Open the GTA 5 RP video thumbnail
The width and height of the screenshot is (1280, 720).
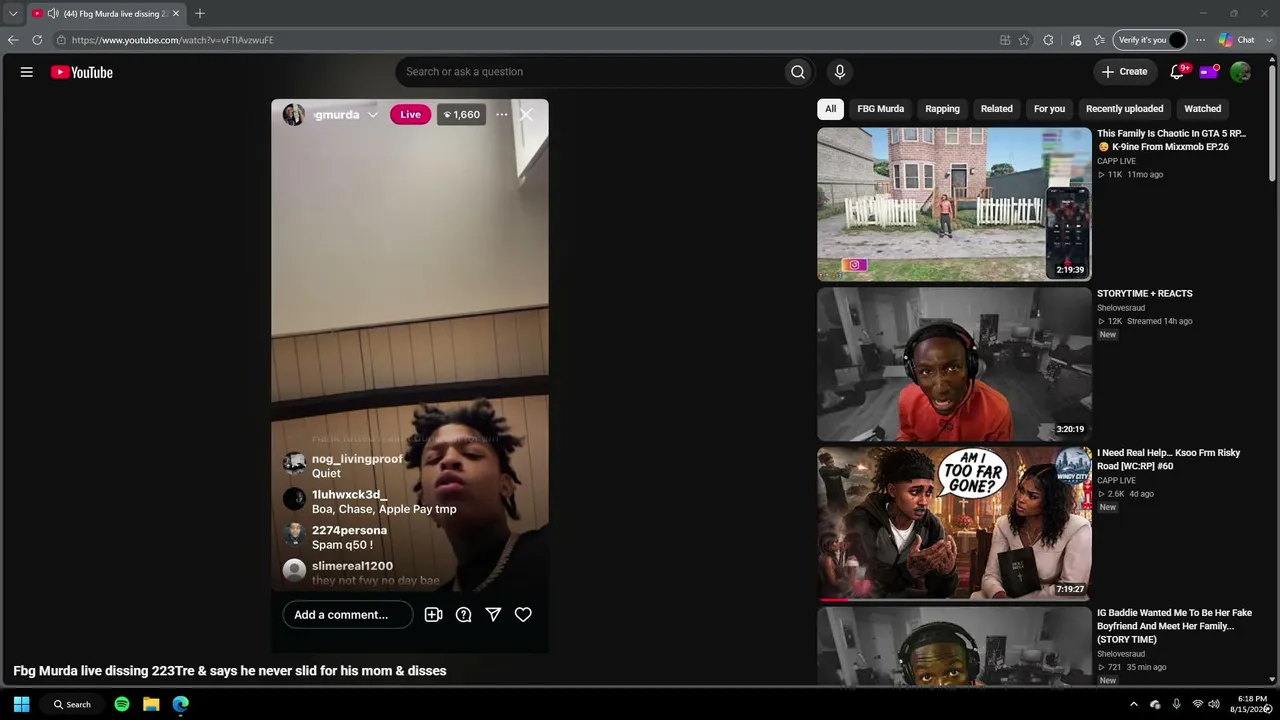pos(954,204)
